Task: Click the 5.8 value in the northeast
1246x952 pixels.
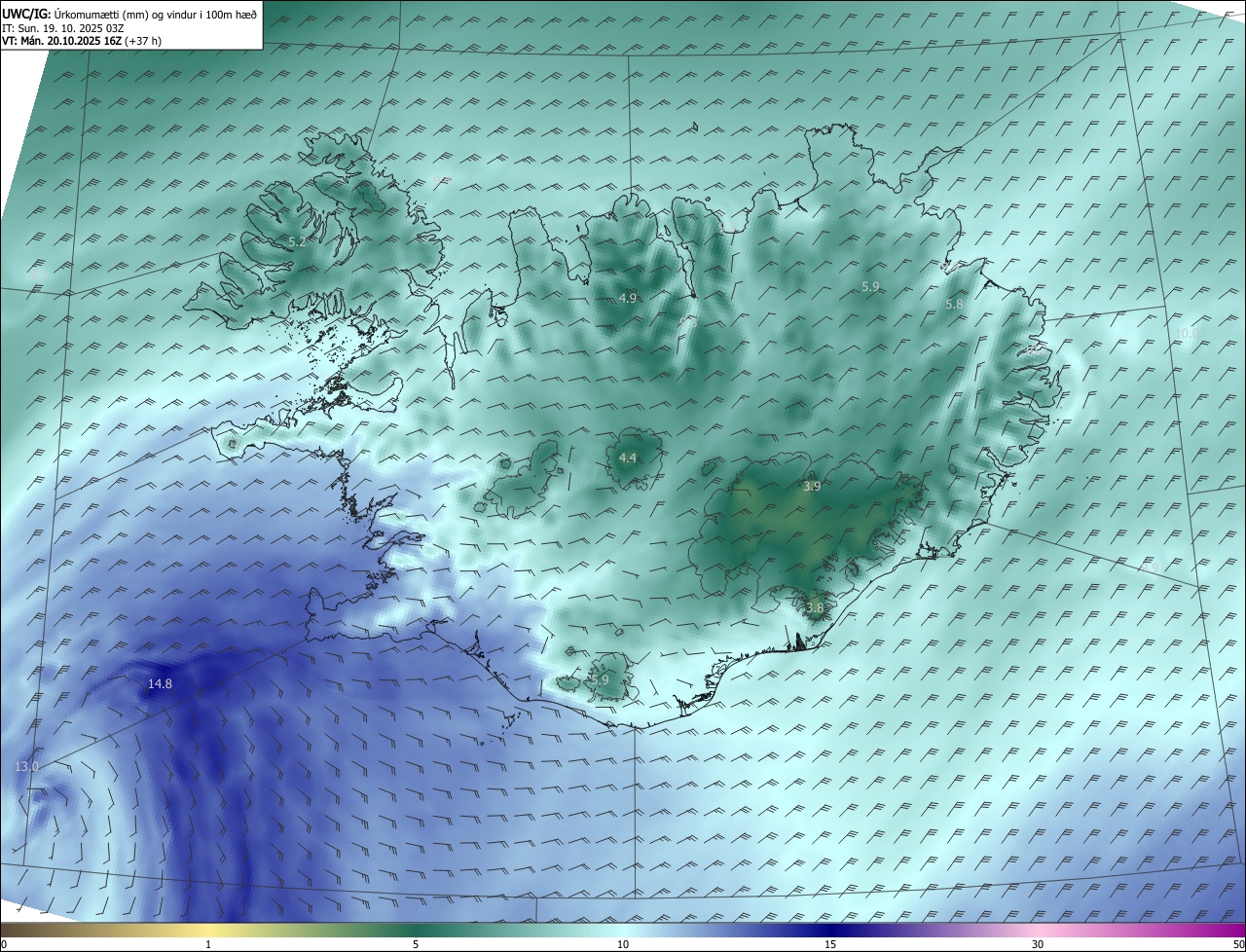Action: [954, 304]
